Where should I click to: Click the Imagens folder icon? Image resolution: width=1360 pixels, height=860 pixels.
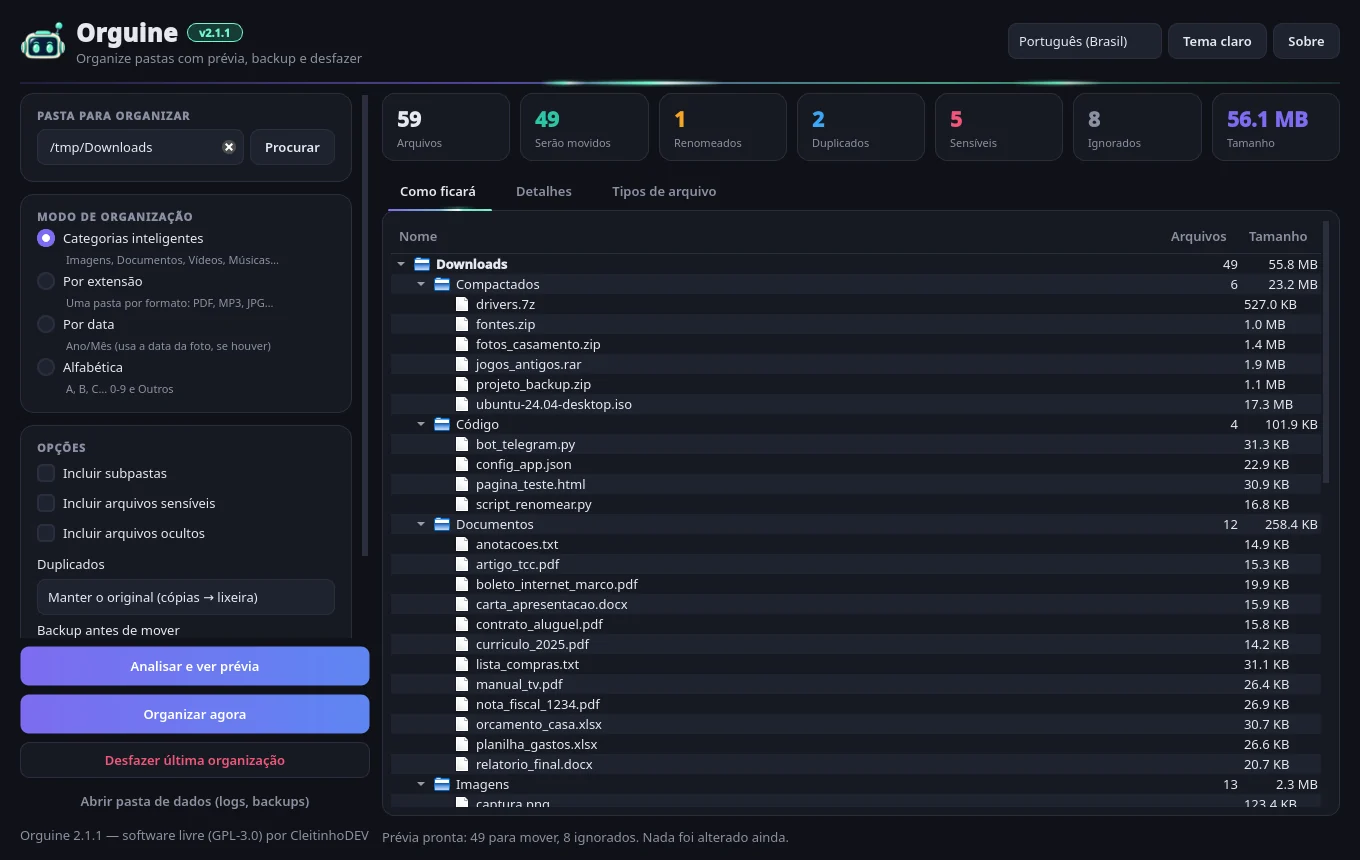(442, 784)
